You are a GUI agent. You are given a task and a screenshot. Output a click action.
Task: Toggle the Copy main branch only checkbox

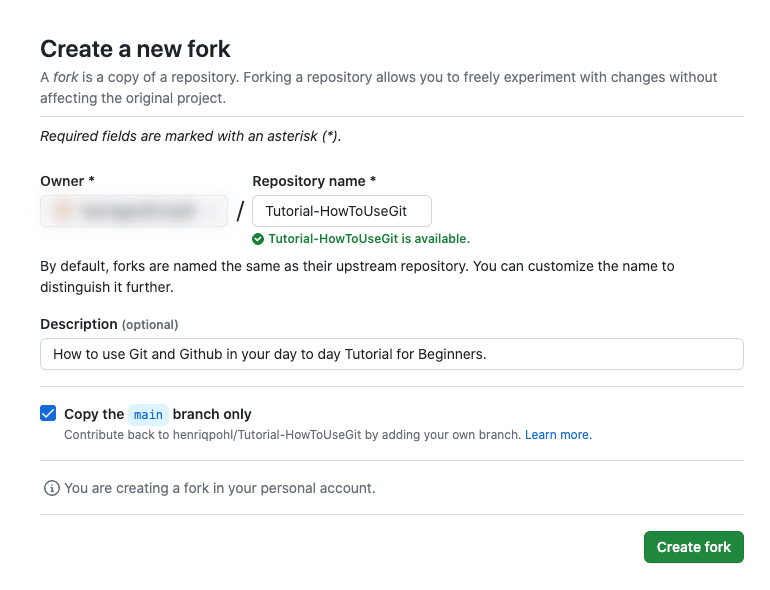pos(48,414)
